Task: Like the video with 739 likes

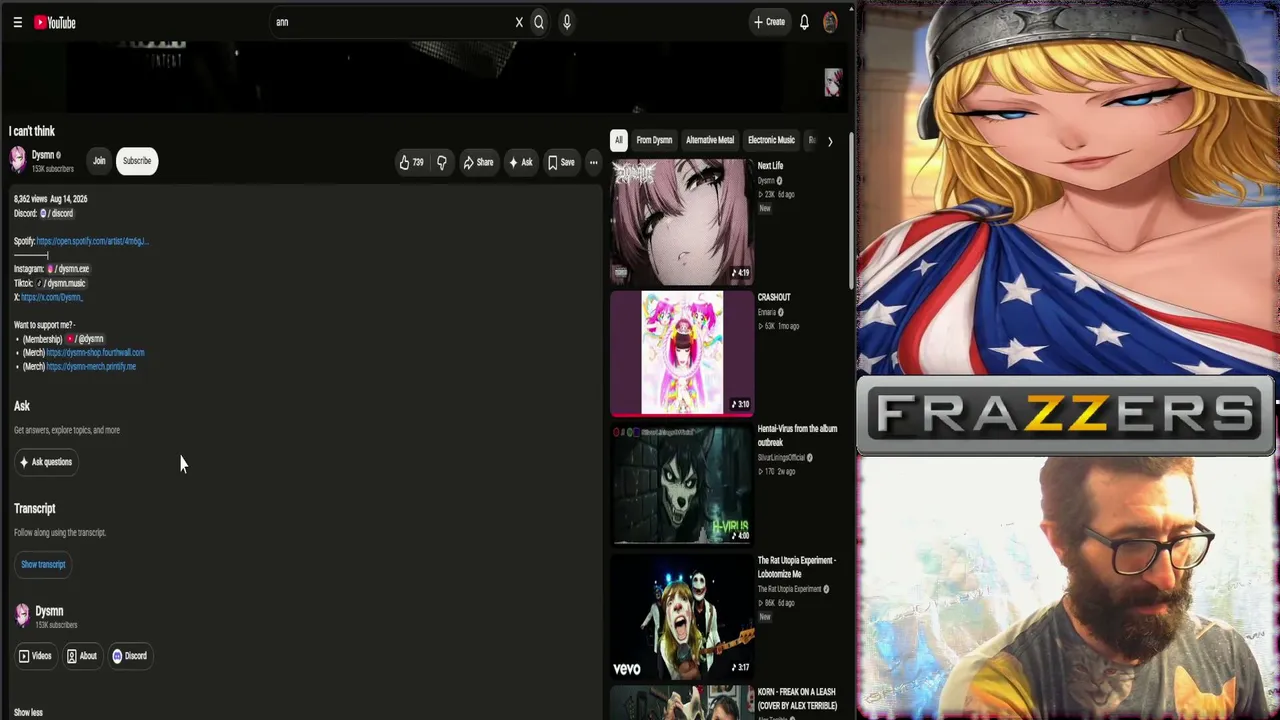Action: [x=411, y=162]
